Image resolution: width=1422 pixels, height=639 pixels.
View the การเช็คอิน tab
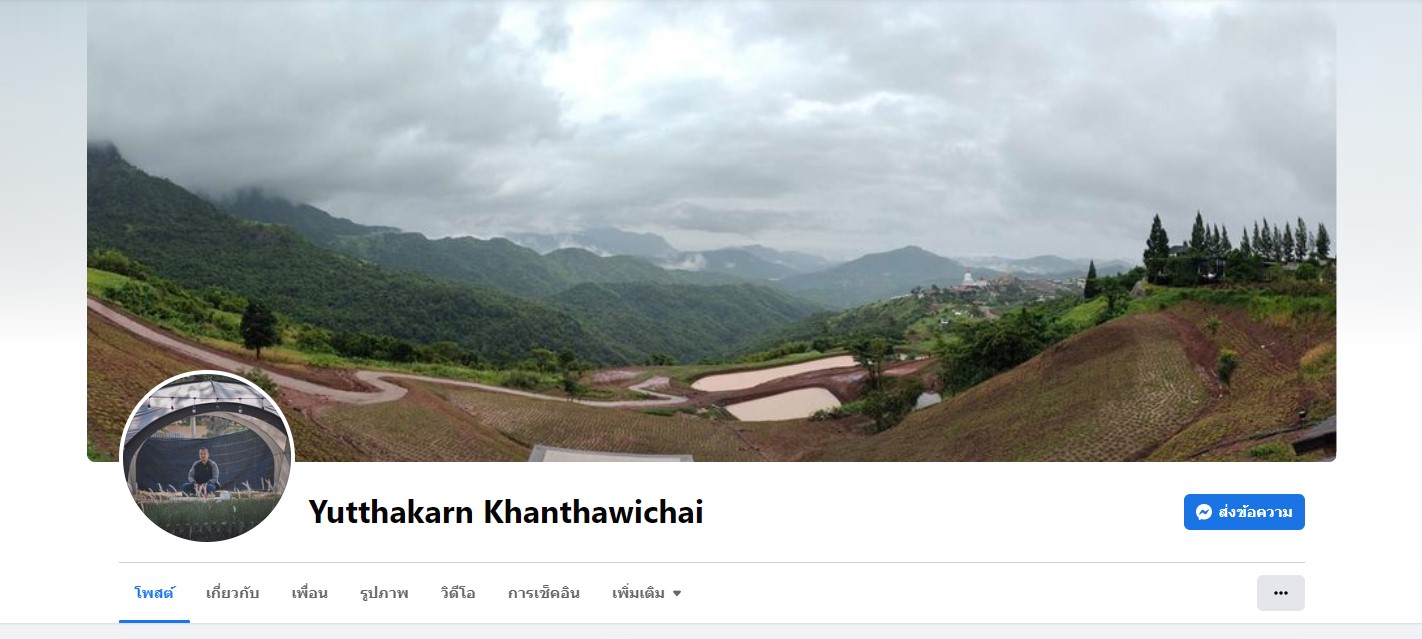pyautogui.click(x=543, y=593)
